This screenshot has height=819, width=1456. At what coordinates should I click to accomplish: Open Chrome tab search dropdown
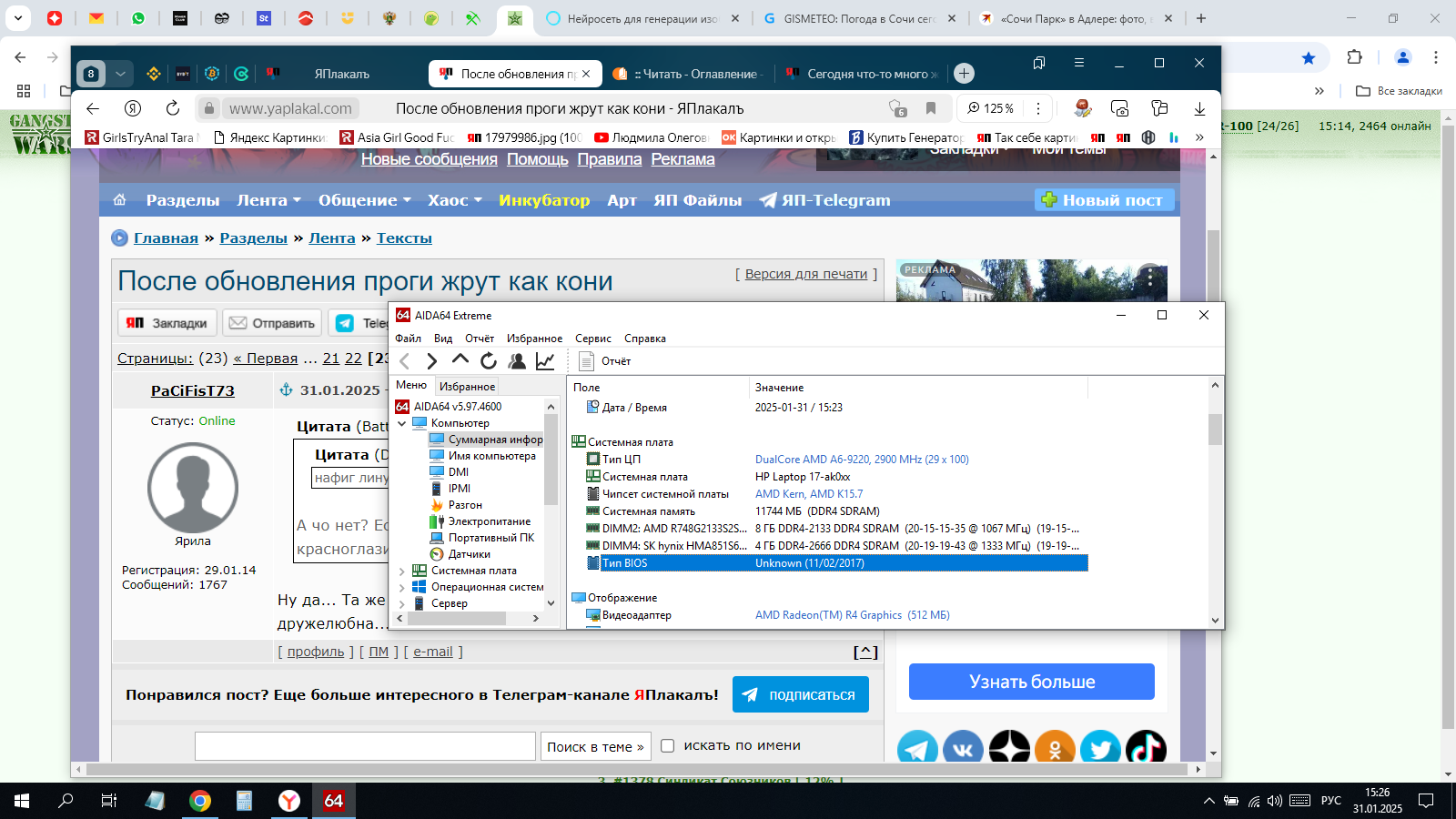click(x=18, y=18)
